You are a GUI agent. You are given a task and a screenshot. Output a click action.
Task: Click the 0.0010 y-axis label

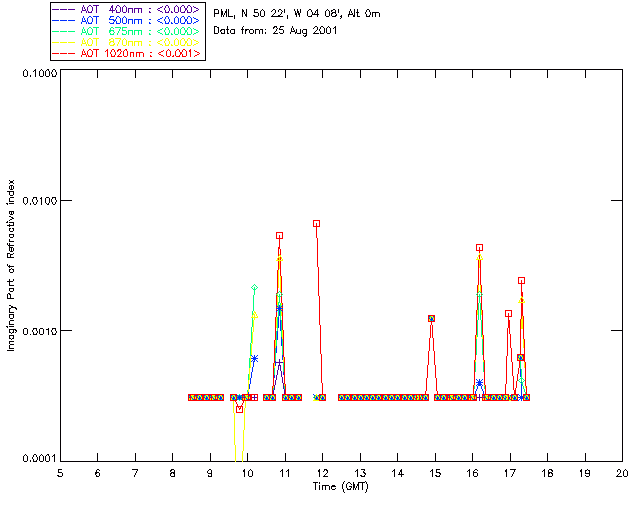tap(40, 331)
